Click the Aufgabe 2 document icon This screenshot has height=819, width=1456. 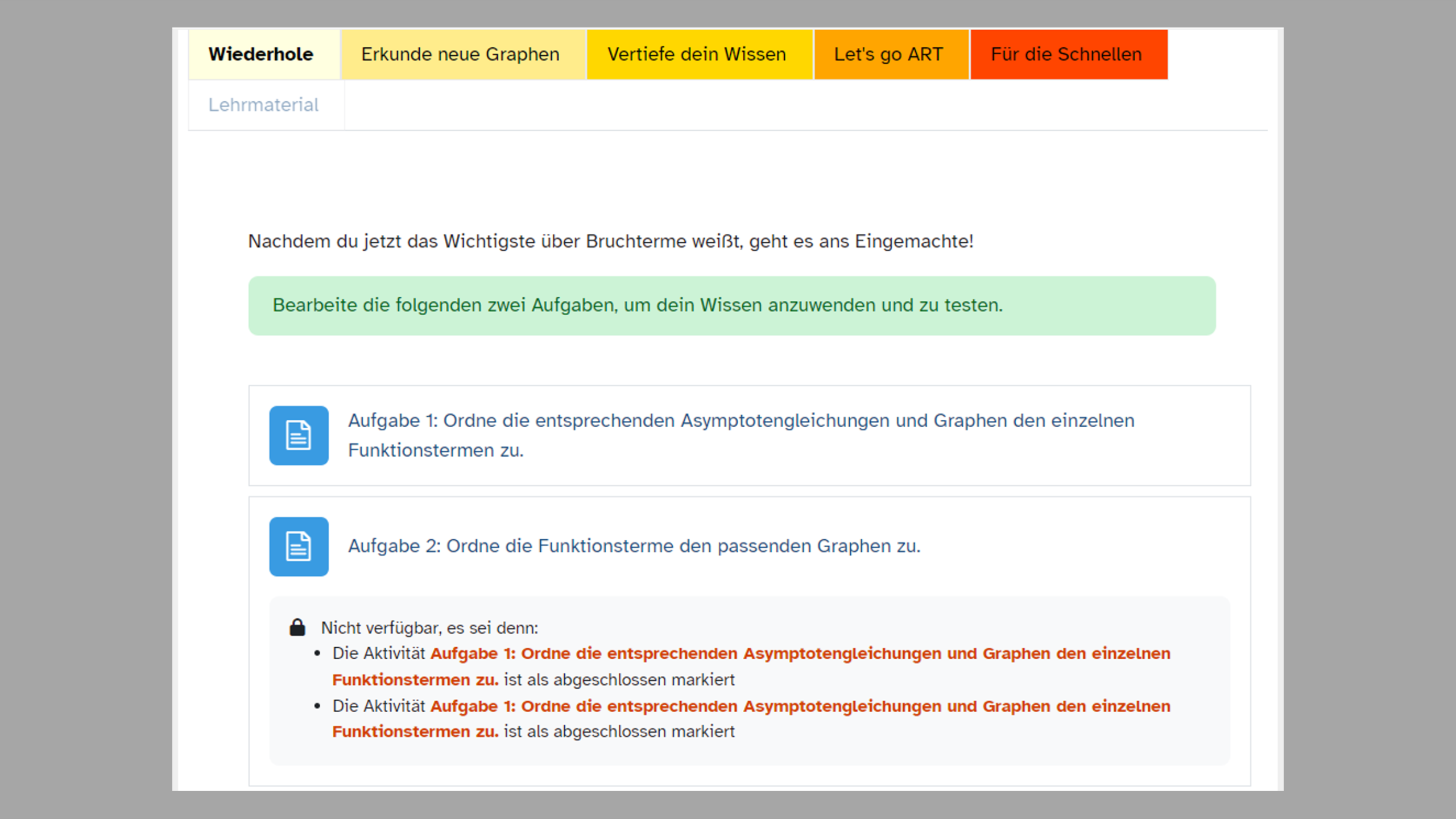point(299,546)
